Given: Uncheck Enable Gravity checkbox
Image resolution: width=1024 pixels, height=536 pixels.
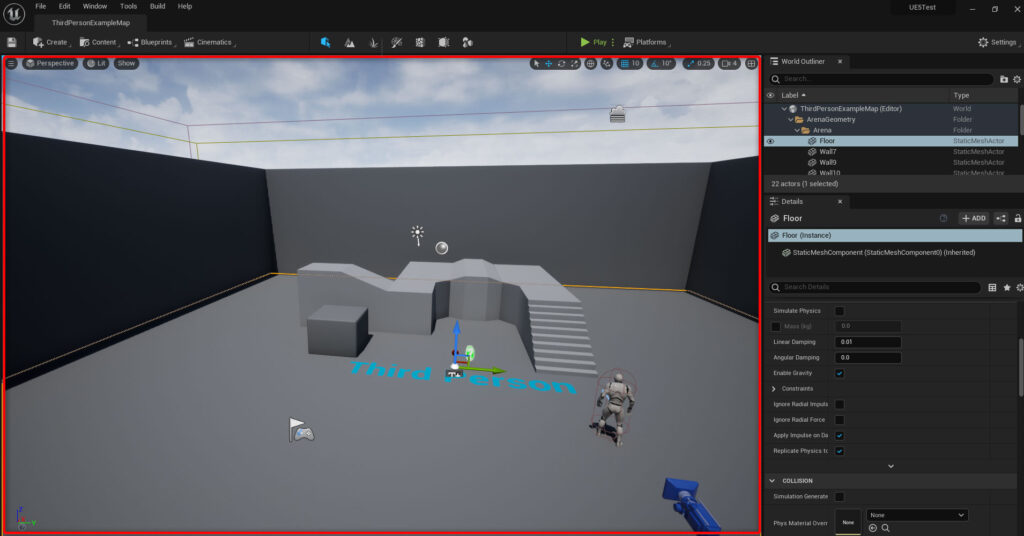Looking at the screenshot, I should click(840, 373).
